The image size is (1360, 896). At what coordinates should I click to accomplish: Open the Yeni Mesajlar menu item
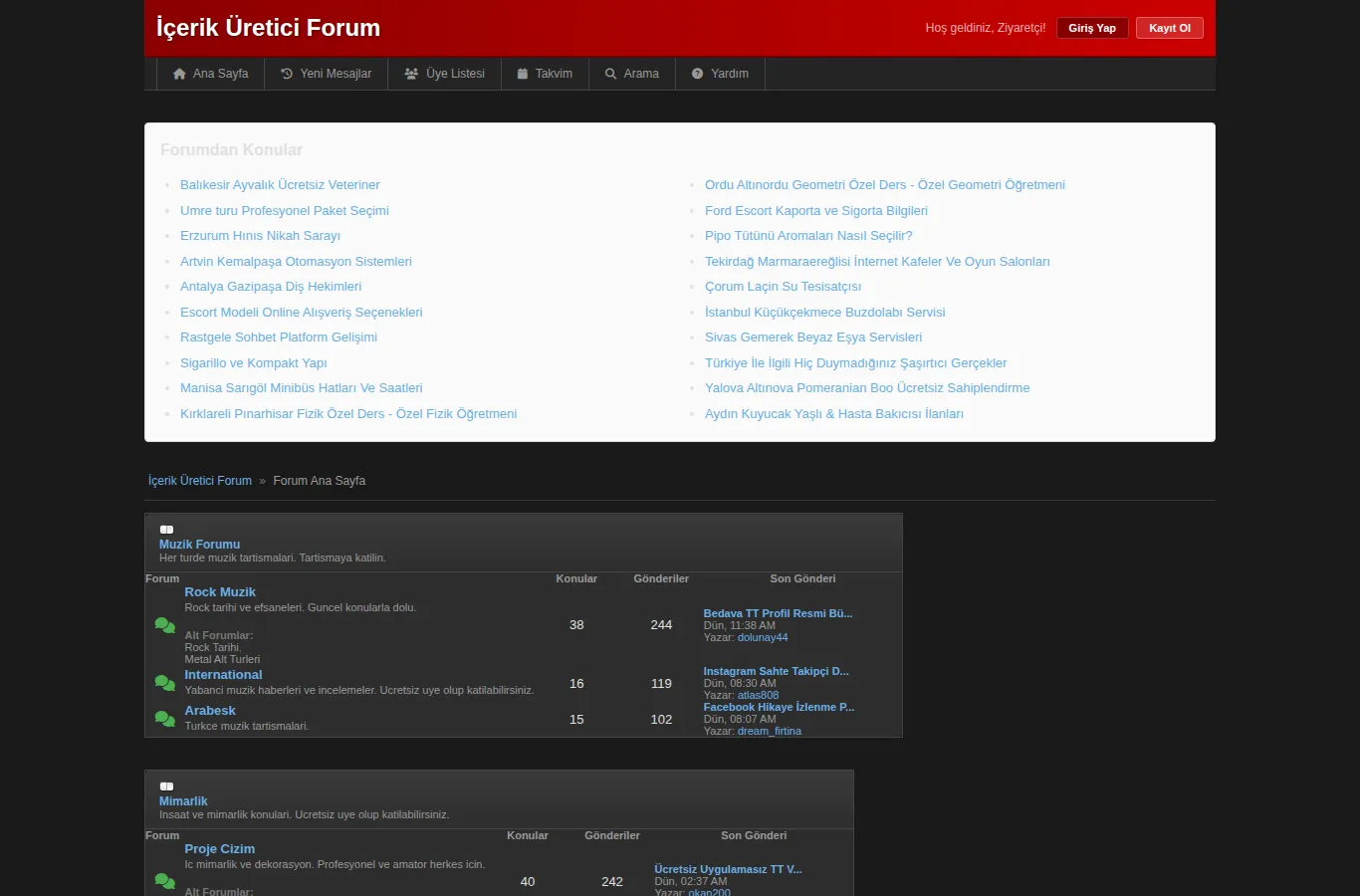tap(326, 74)
